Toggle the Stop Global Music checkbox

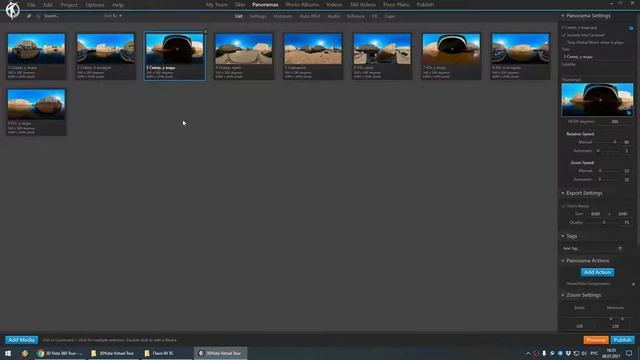pos(564,42)
